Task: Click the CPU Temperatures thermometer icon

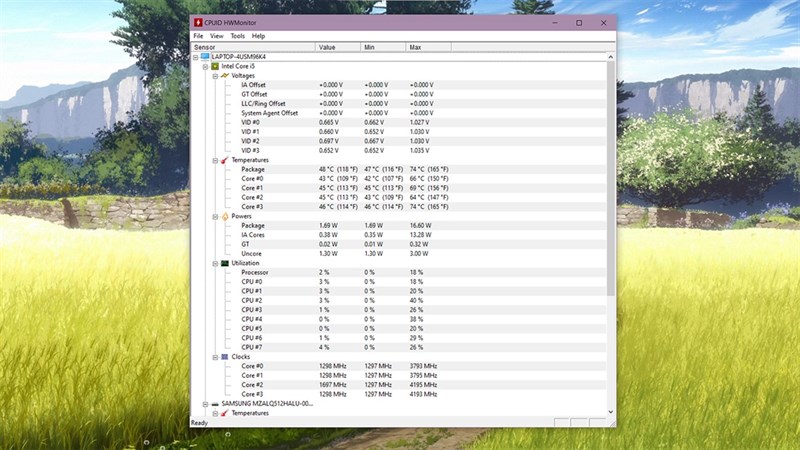Action: tap(225, 160)
